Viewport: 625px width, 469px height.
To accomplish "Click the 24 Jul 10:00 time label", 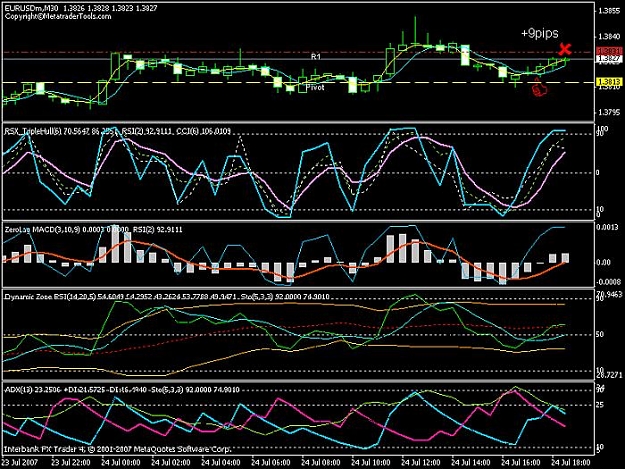I will (371, 463).
